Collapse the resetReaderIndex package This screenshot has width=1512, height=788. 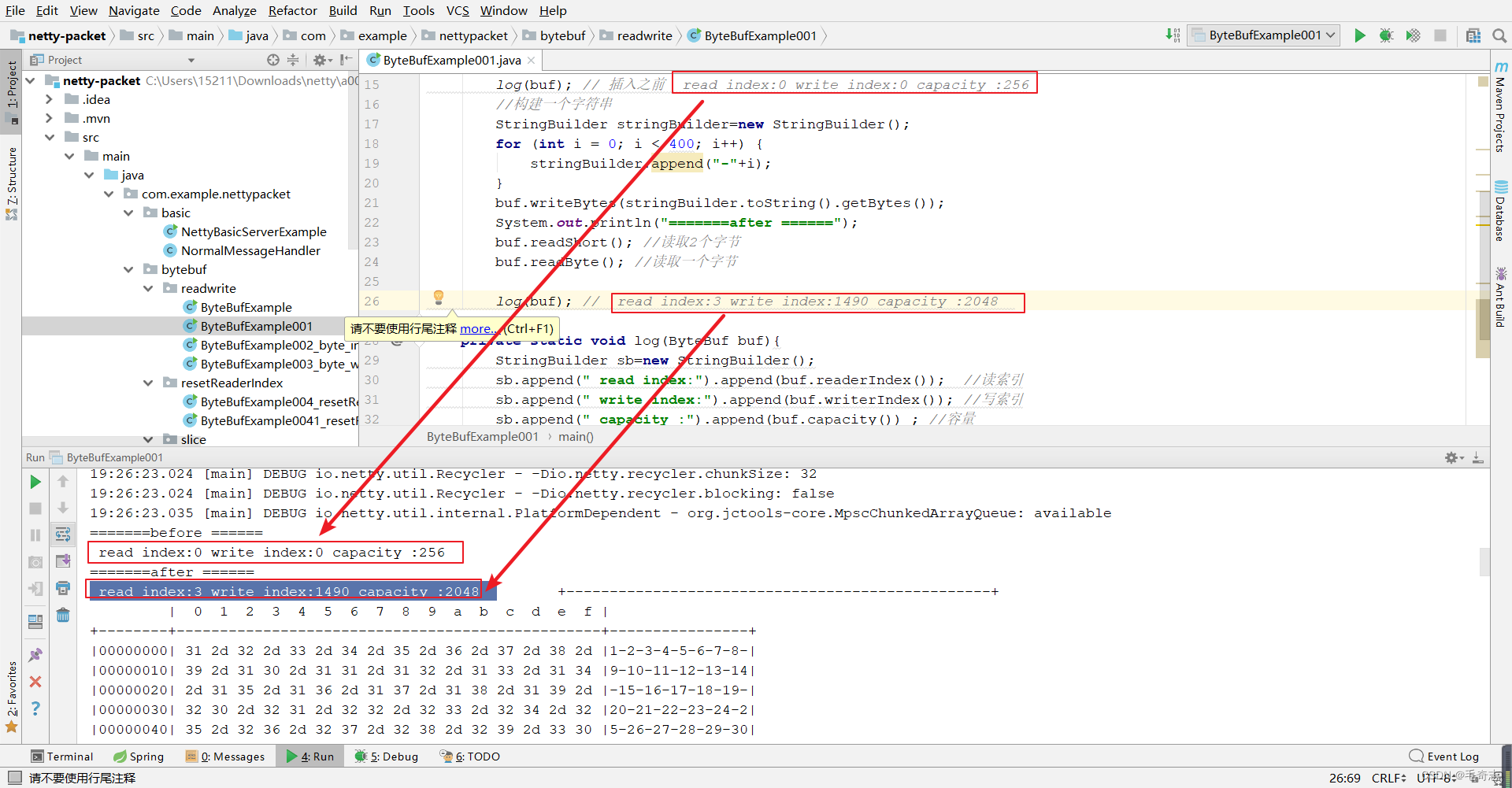click(148, 383)
